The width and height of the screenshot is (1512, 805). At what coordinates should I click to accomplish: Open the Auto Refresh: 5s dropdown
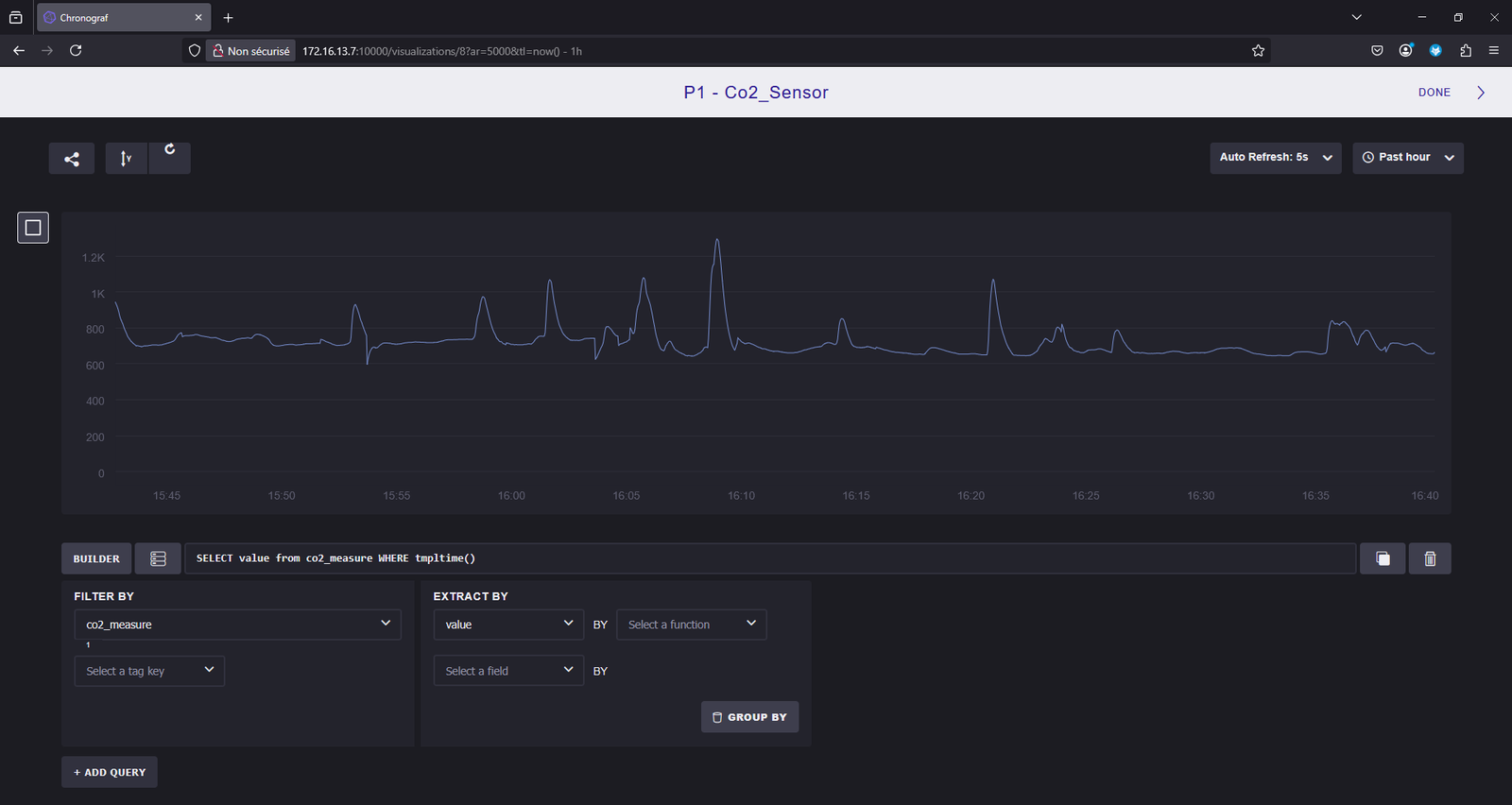click(x=1275, y=158)
